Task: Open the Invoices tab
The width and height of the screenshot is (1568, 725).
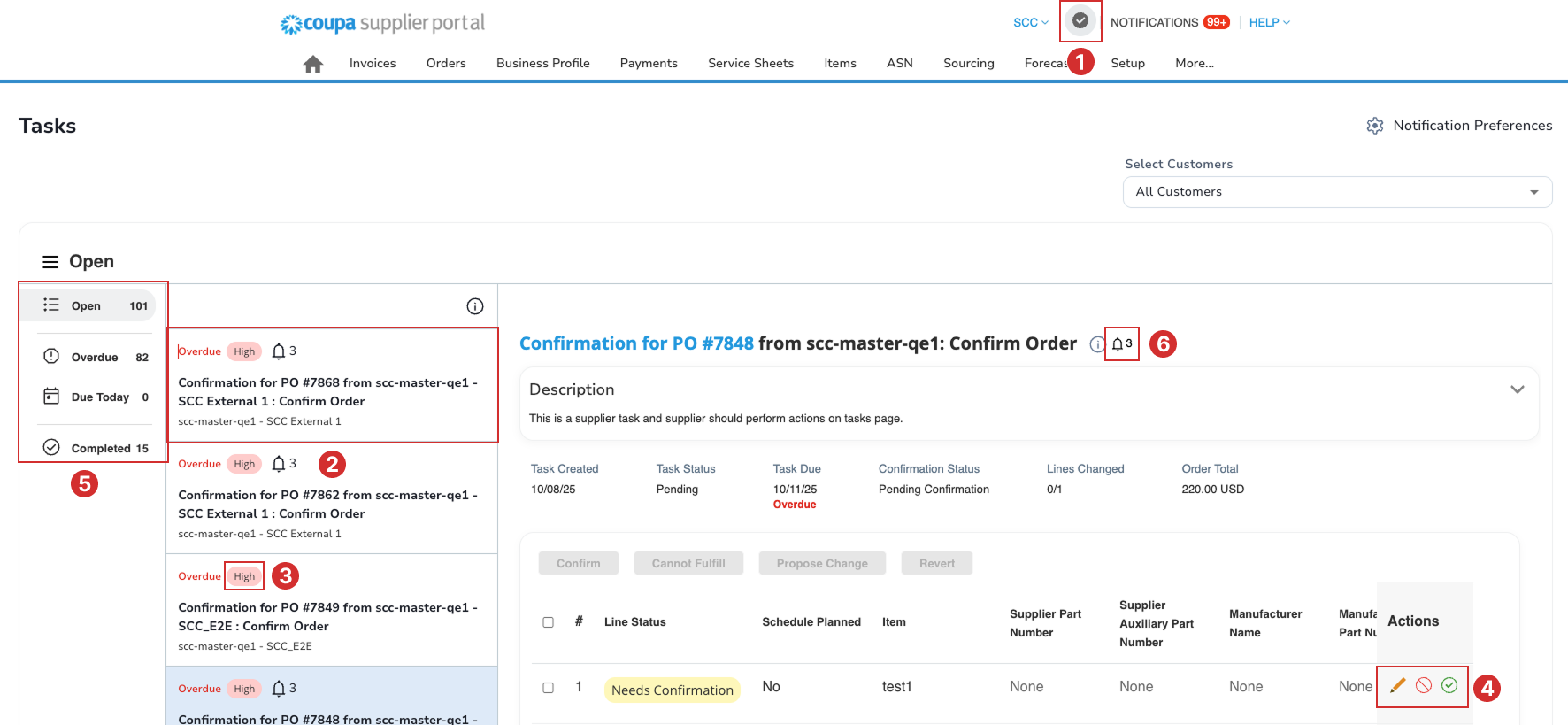Action: click(373, 64)
